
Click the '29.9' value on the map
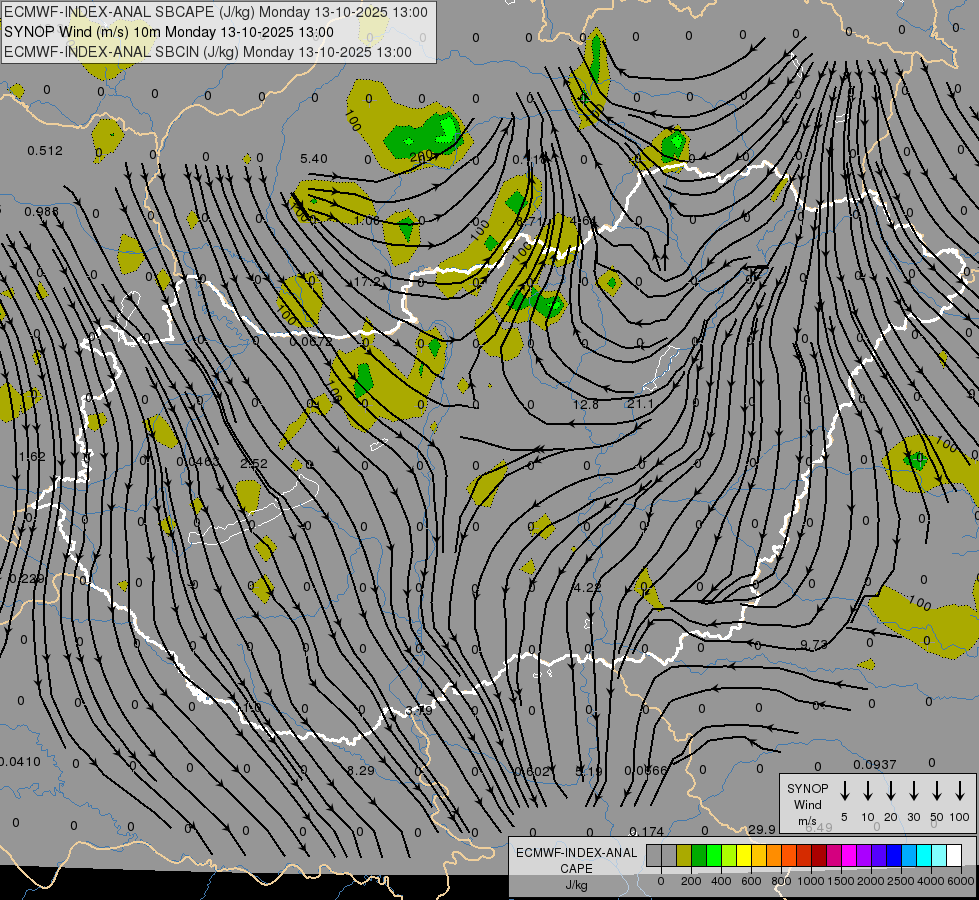[762, 829]
